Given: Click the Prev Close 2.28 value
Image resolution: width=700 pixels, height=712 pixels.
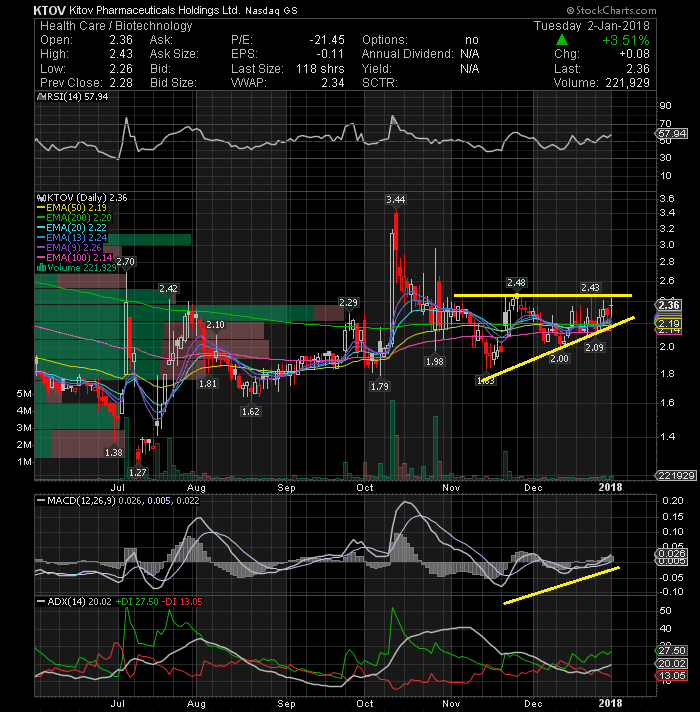Looking at the screenshot, I should [x=121, y=83].
